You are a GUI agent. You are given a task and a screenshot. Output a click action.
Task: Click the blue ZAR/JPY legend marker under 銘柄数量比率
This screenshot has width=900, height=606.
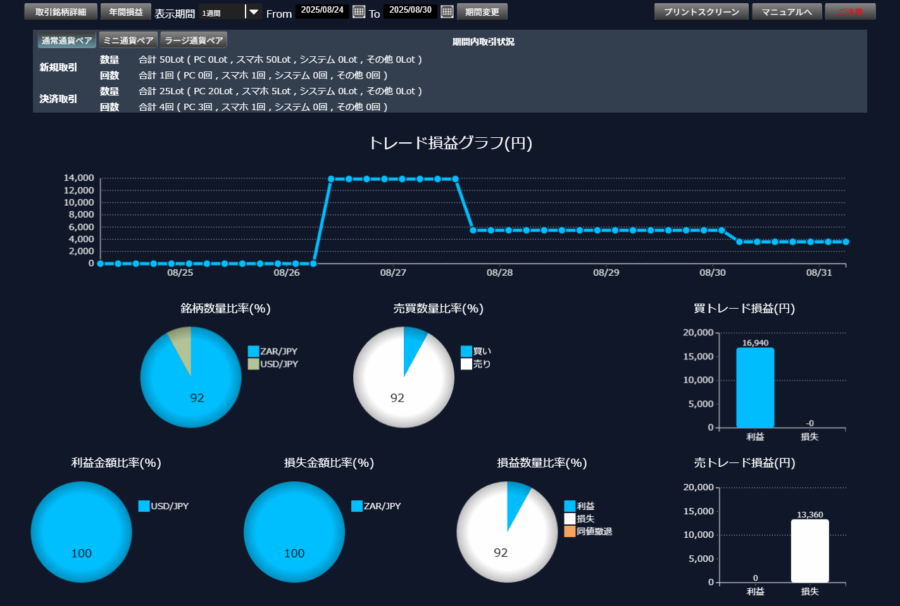tap(253, 351)
